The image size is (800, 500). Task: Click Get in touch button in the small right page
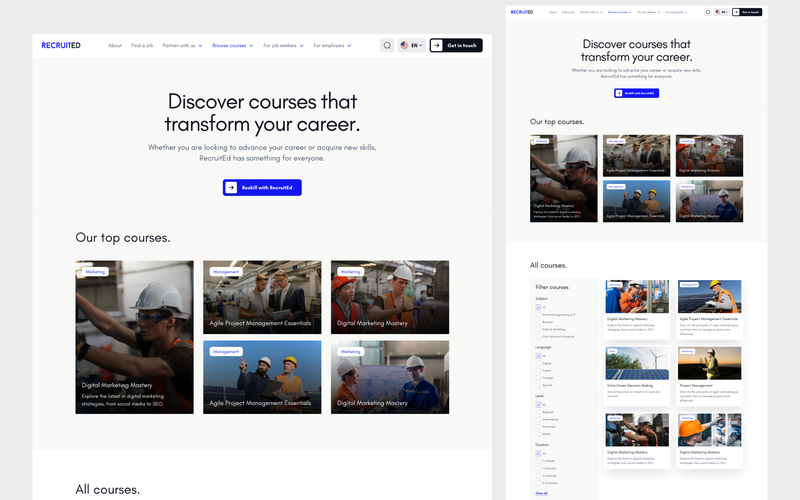click(747, 12)
